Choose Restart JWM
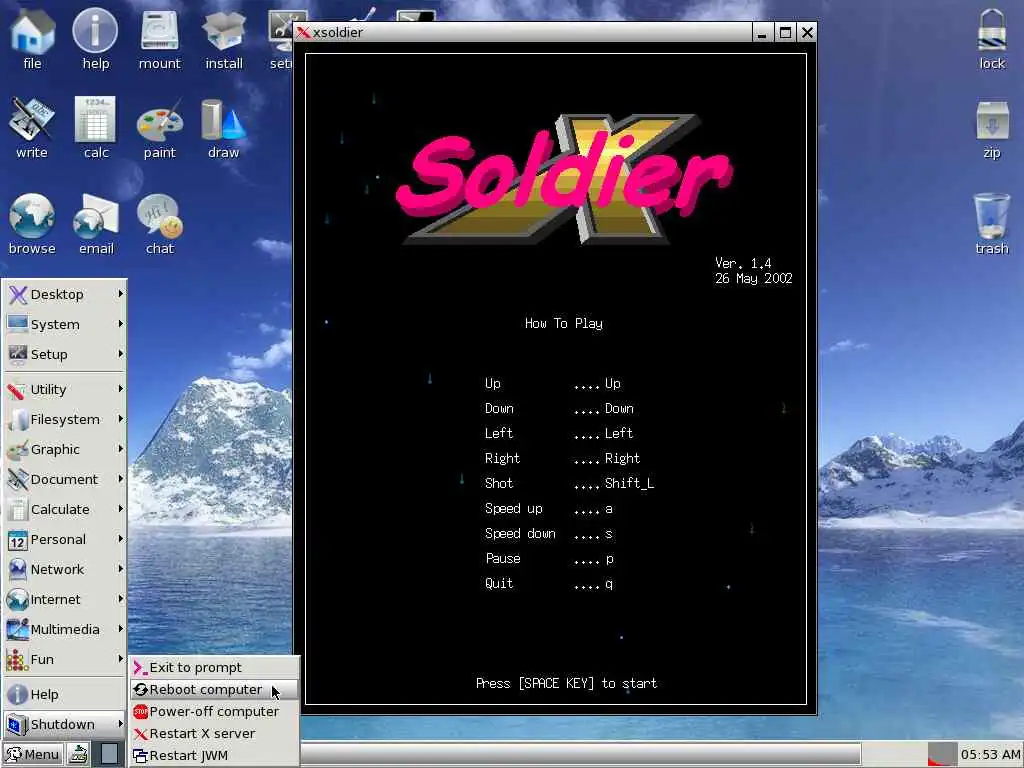Image resolution: width=1024 pixels, height=768 pixels. (x=214, y=756)
